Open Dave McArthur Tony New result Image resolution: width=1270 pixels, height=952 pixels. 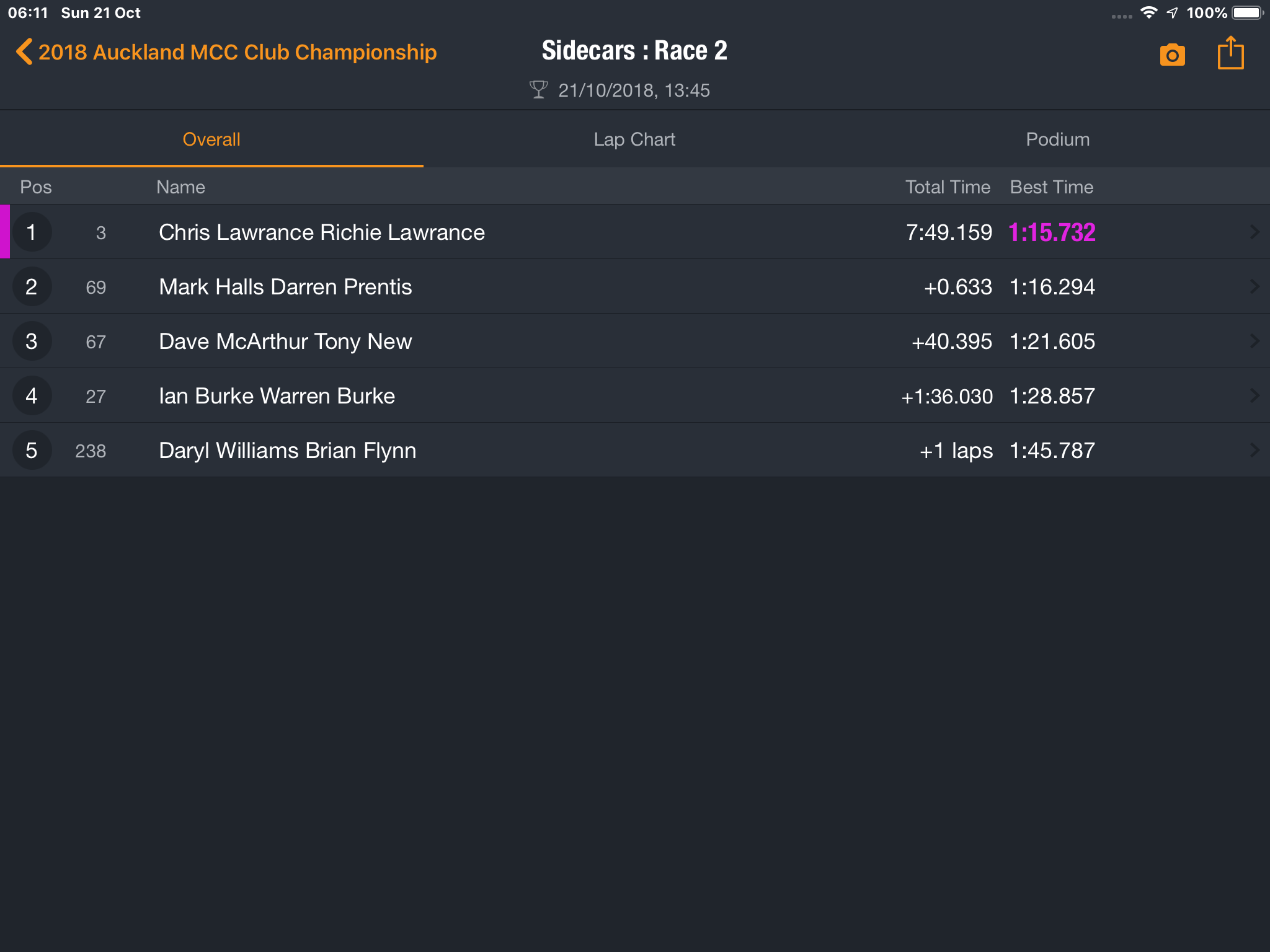635,341
